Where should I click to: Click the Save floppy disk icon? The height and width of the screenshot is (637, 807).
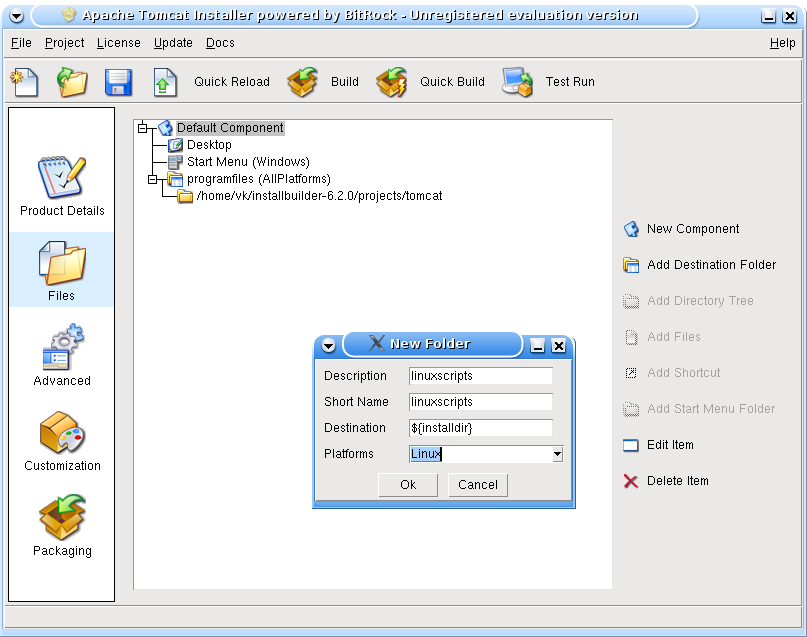[x=118, y=82]
